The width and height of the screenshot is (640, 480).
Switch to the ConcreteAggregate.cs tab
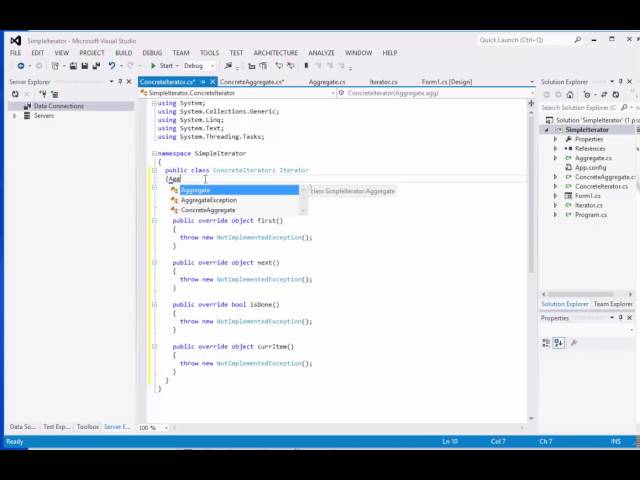252,82
